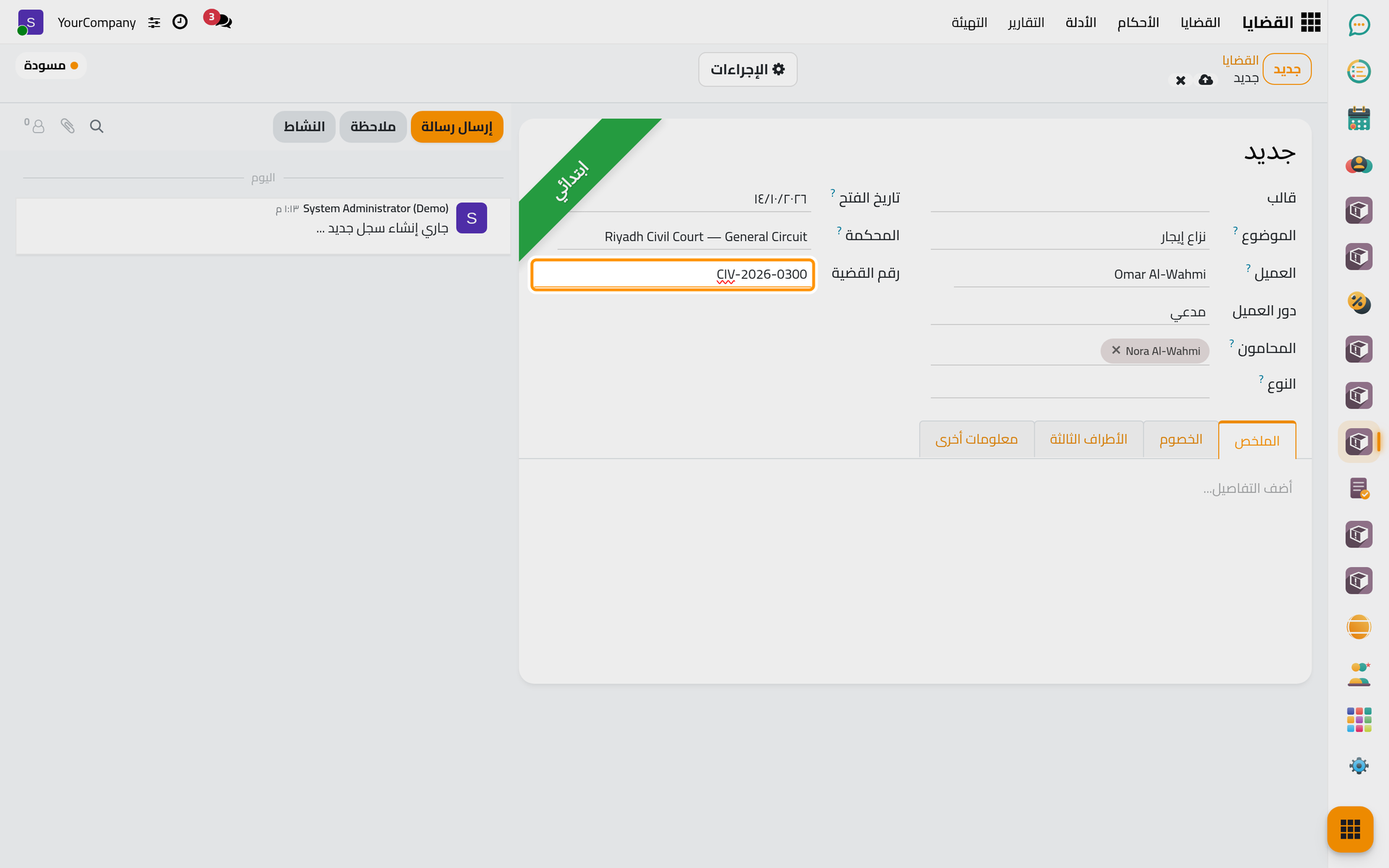Viewport: 1389px width, 868px height.
Task: Click the النشاط activity button
Action: [304, 127]
